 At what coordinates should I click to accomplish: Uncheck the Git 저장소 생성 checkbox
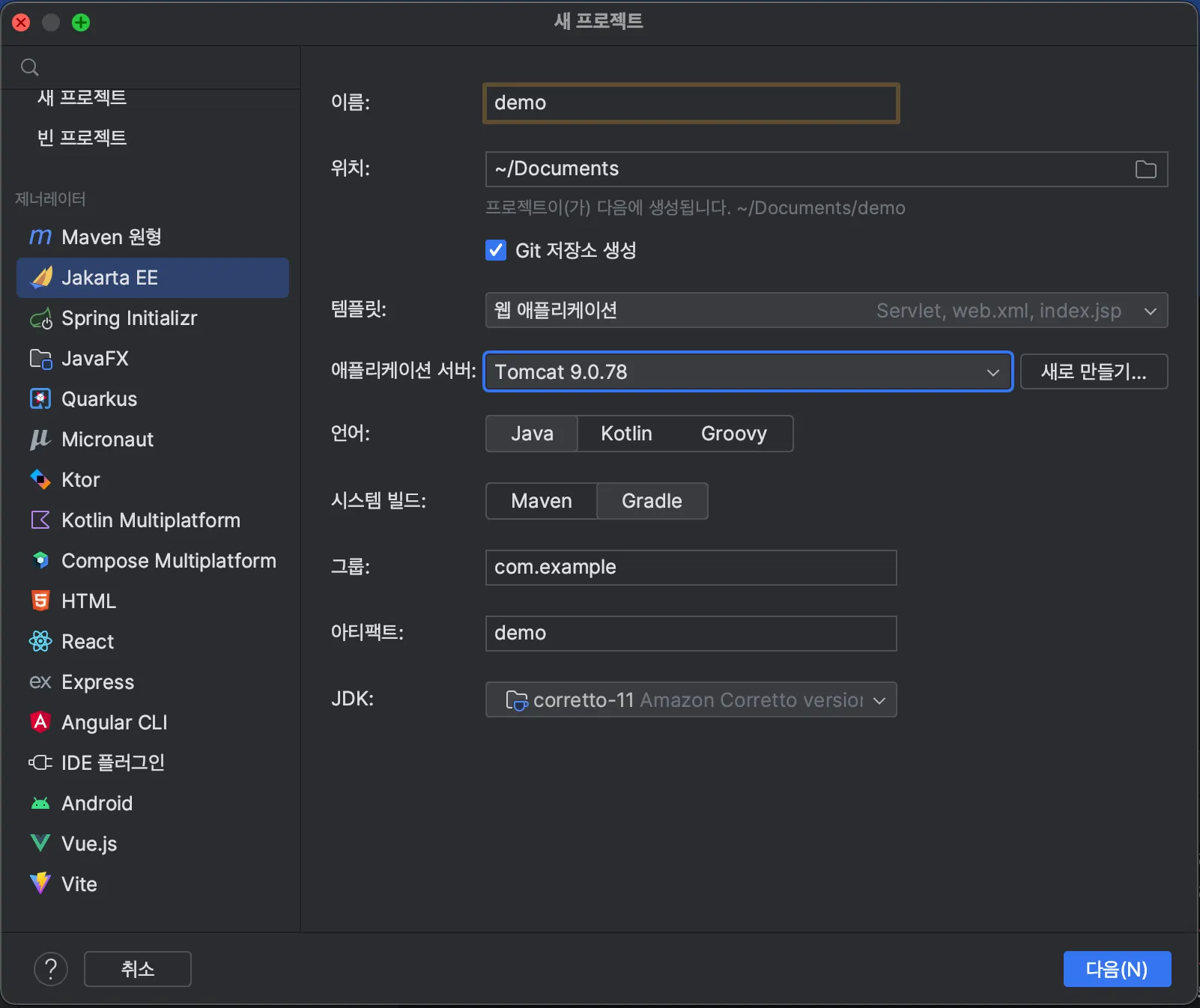pos(496,250)
